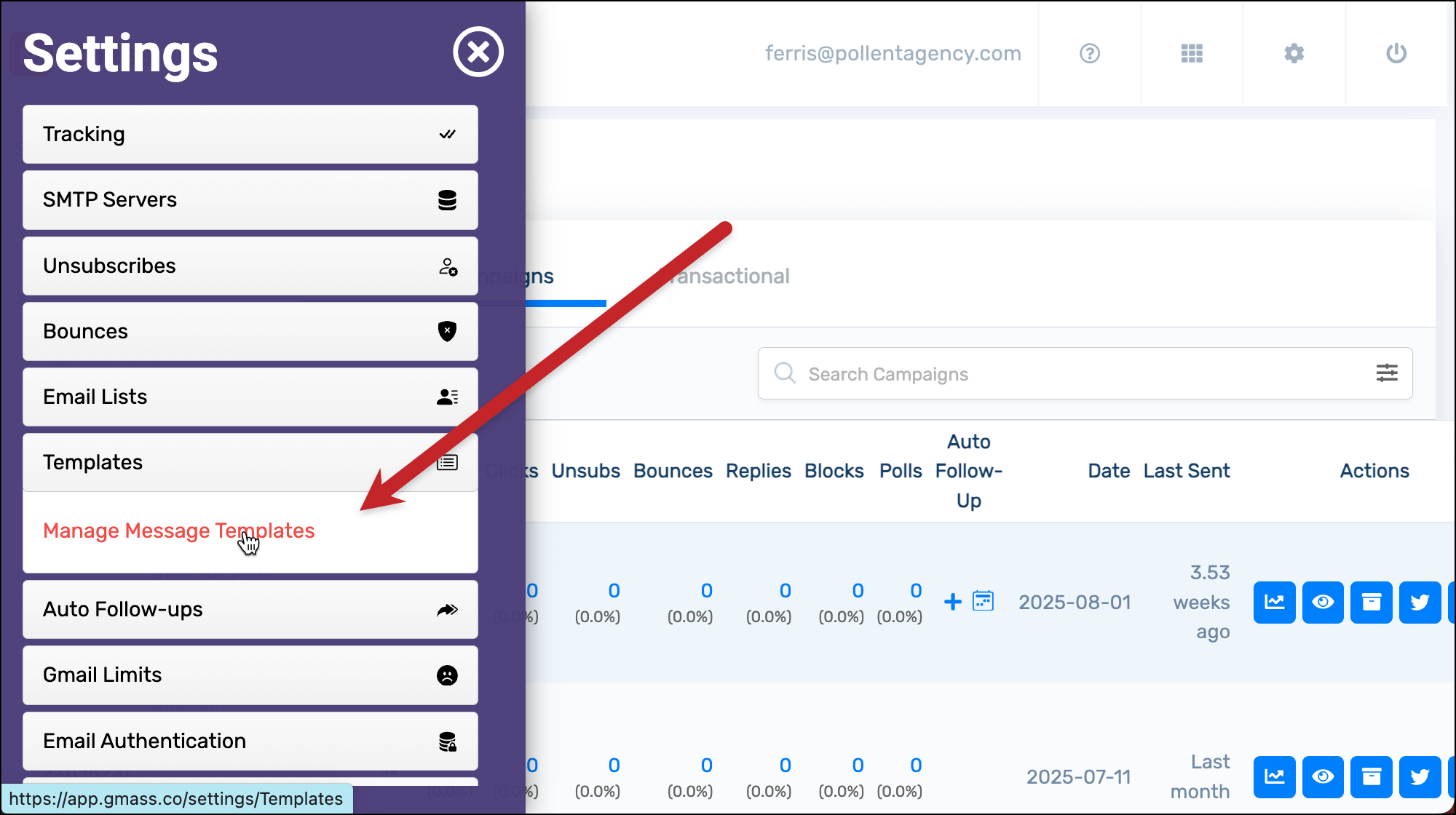Image resolution: width=1456 pixels, height=815 pixels.
Task: Click the help question mark icon
Action: click(1089, 53)
